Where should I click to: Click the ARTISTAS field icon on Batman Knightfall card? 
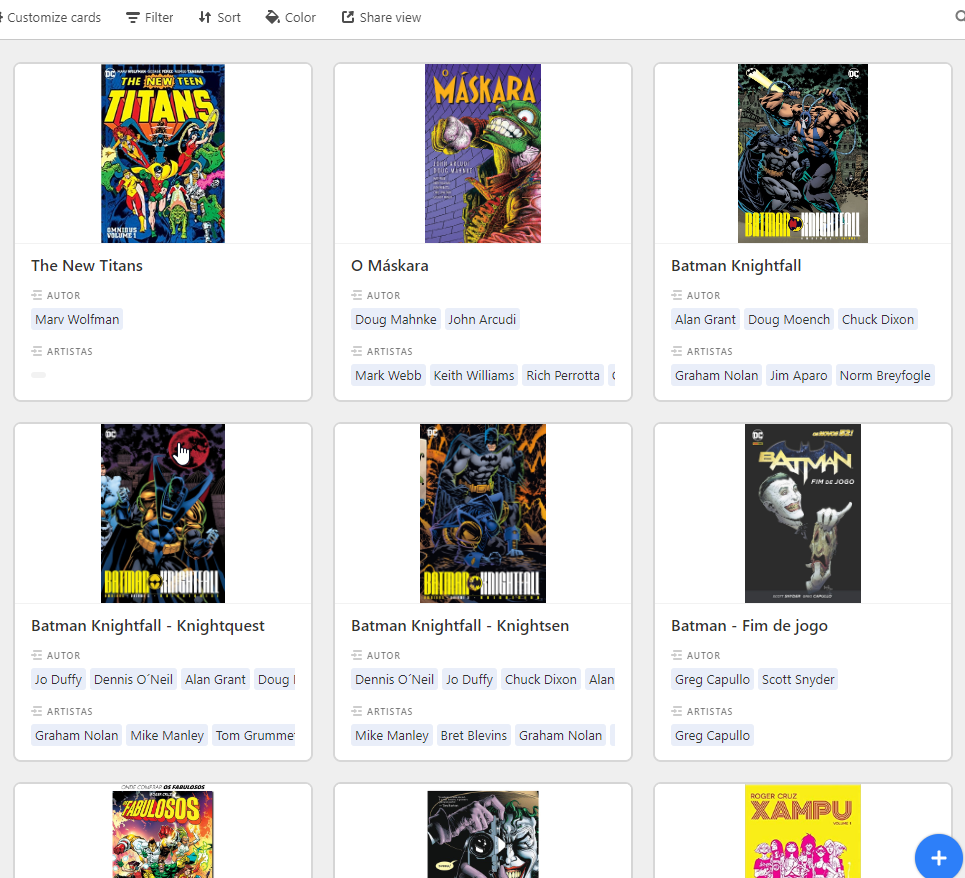[676, 351]
